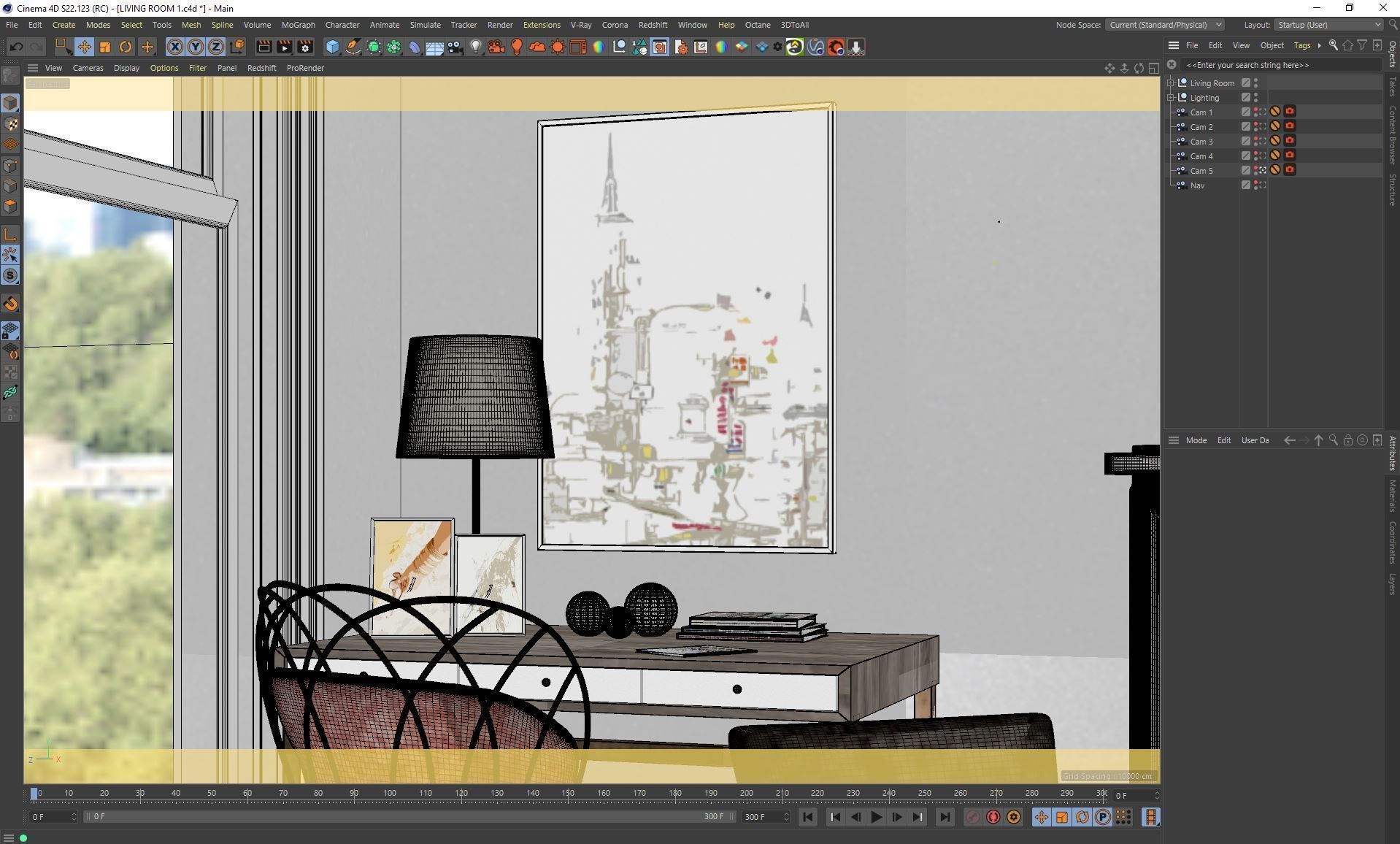
Task: Open the Node Space dropdown
Action: pos(1165,25)
